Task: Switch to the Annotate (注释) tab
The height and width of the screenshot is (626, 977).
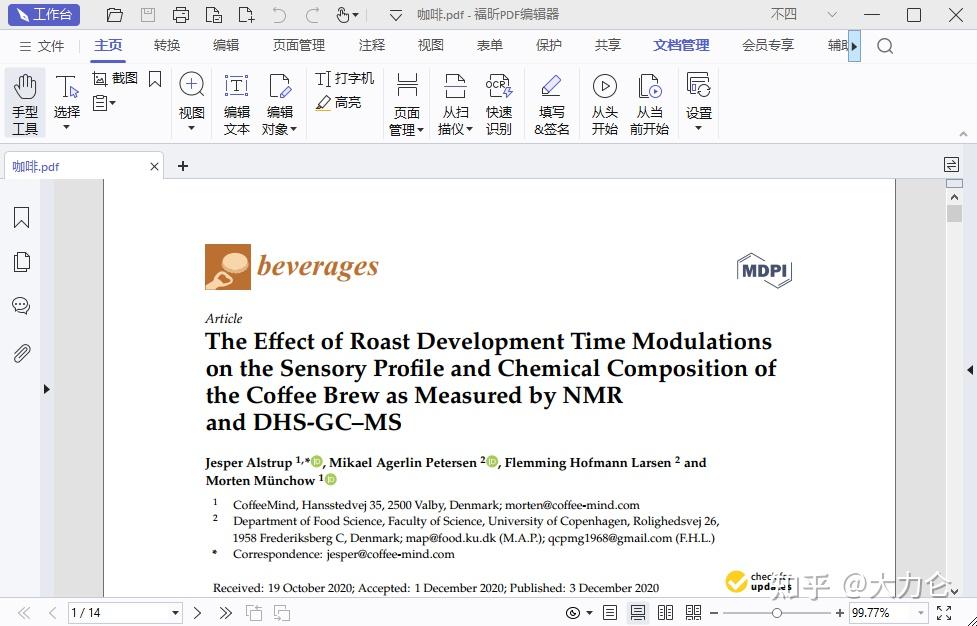Action: pyautogui.click(x=372, y=45)
